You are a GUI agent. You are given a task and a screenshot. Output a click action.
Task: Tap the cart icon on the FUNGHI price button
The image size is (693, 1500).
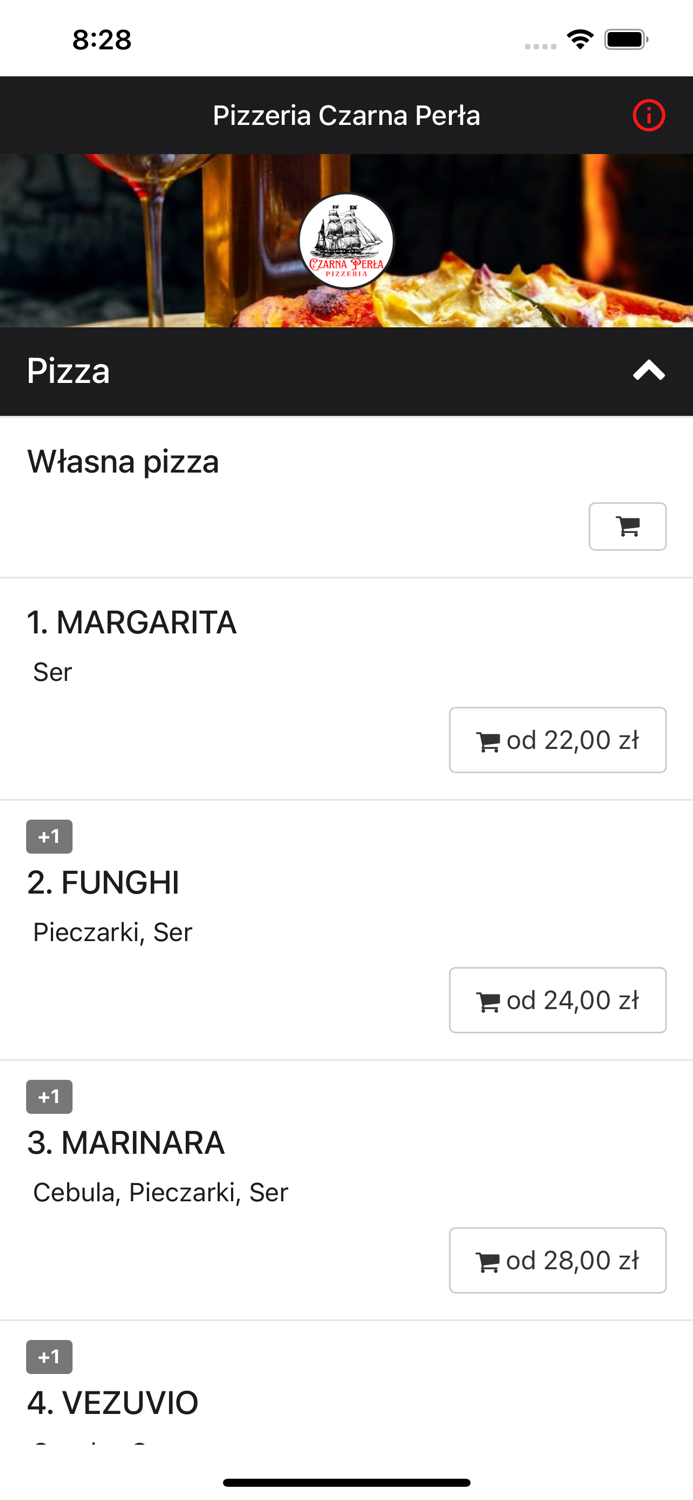pos(489,1000)
